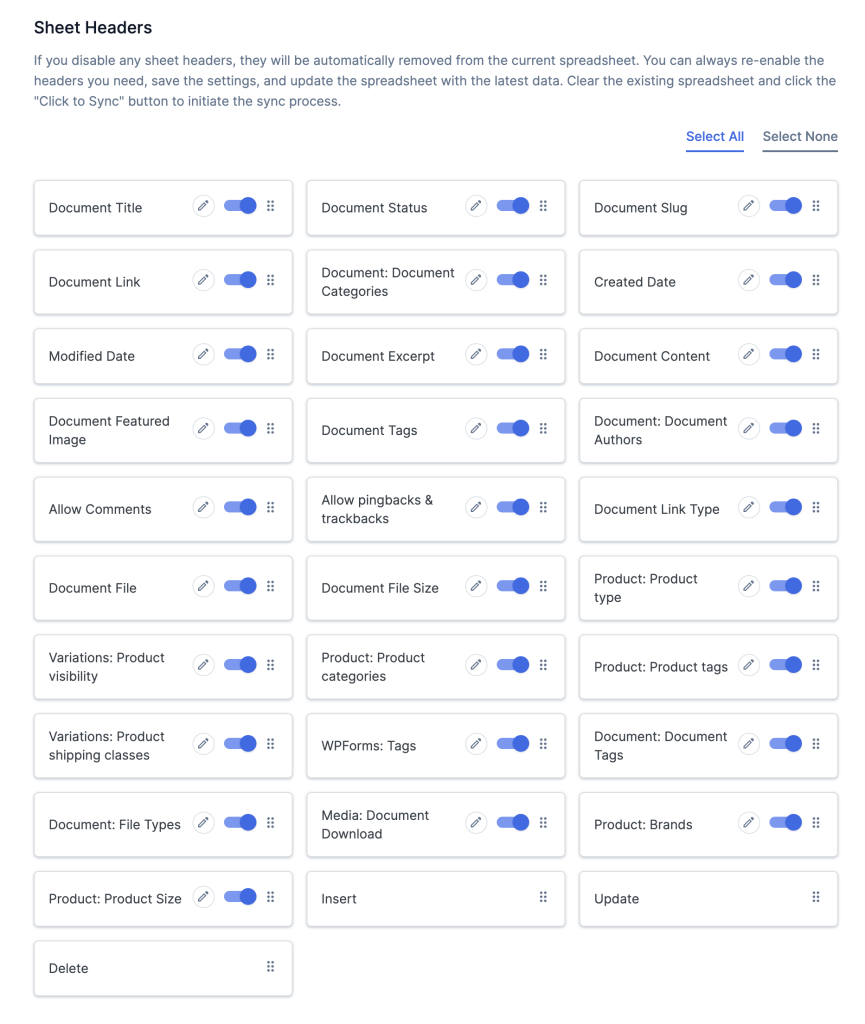Click drag handle on the Insert card
Image resolution: width=865 pixels, height=1024 pixels.
pos(543,897)
